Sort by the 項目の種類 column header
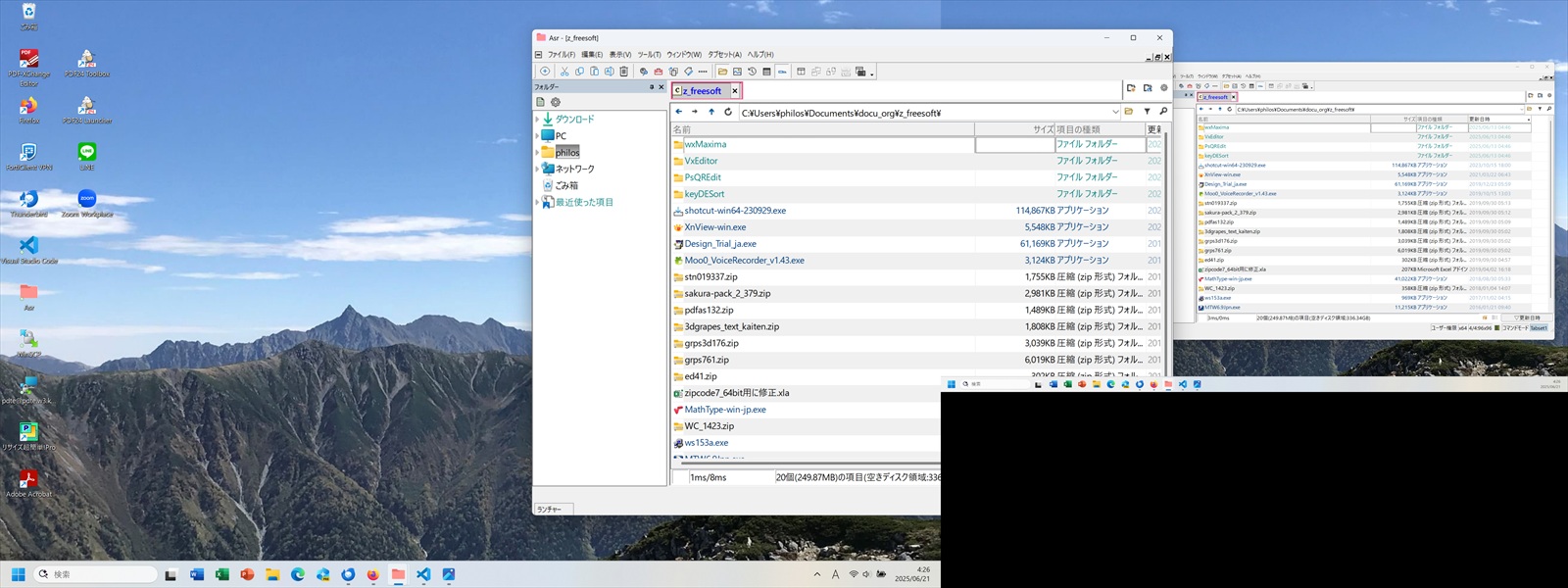The width and height of the screenshot is (1568, 588). (x=1100, y=129)
